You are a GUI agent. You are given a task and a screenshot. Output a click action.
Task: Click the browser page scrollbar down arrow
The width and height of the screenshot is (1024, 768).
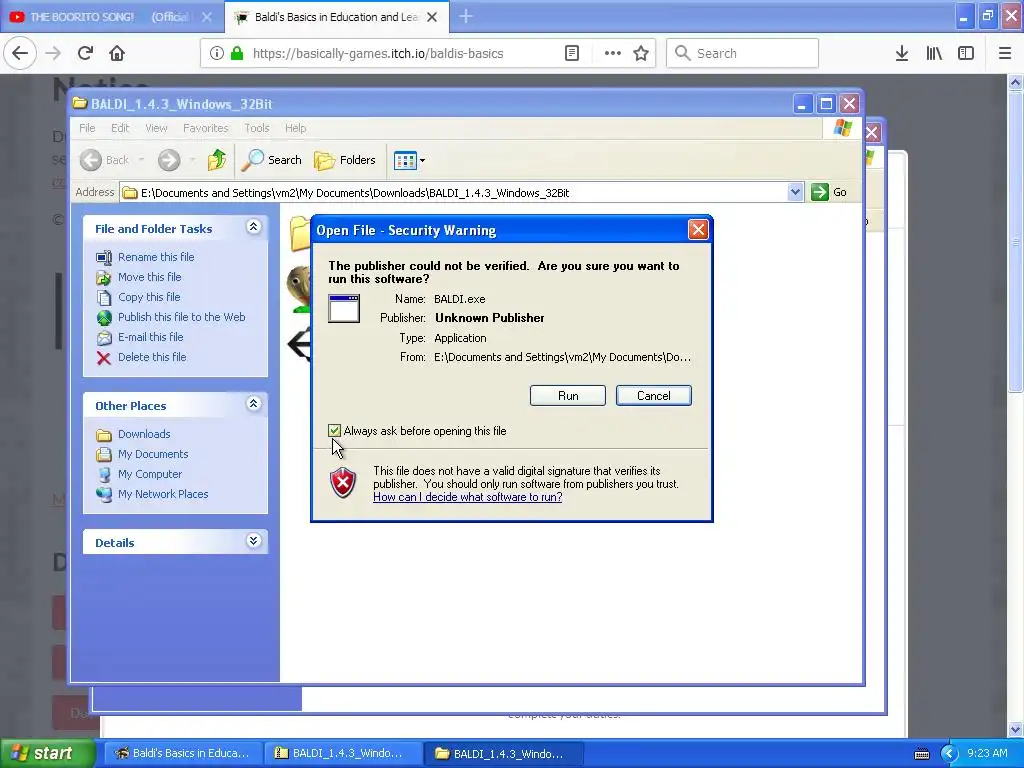(x=1015, y=729)
